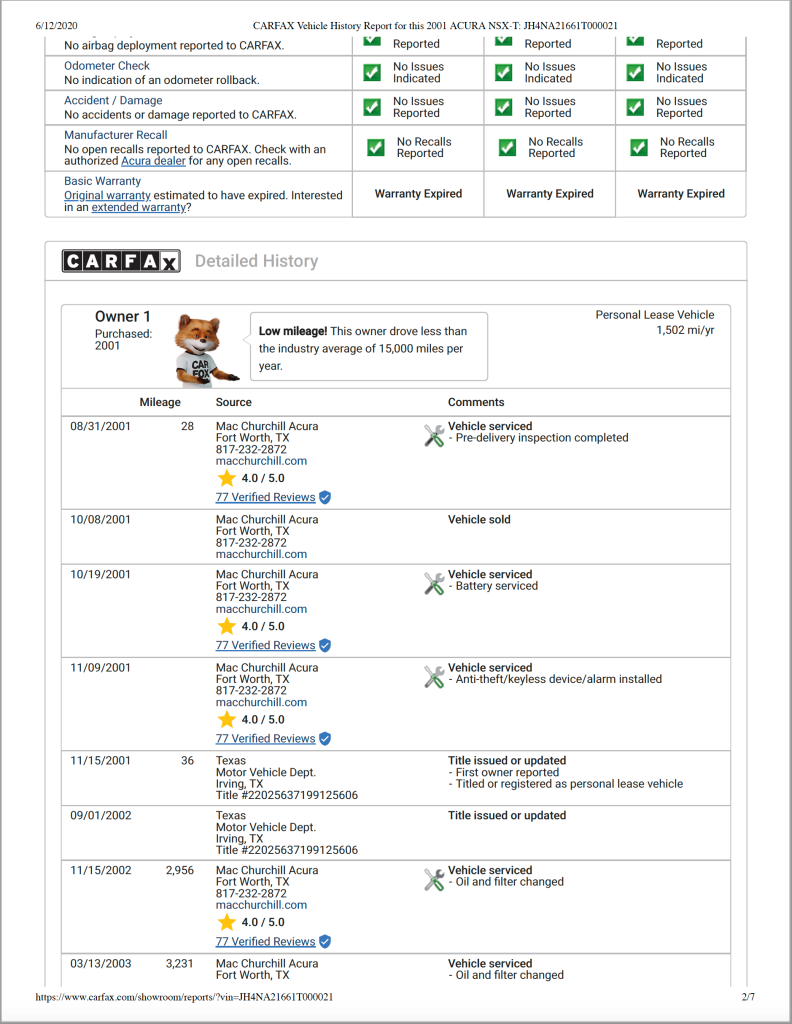Click star rating icon in 11/09/2001 entry
Screen dimensions: 792x1024
click(x=227, y=719)
